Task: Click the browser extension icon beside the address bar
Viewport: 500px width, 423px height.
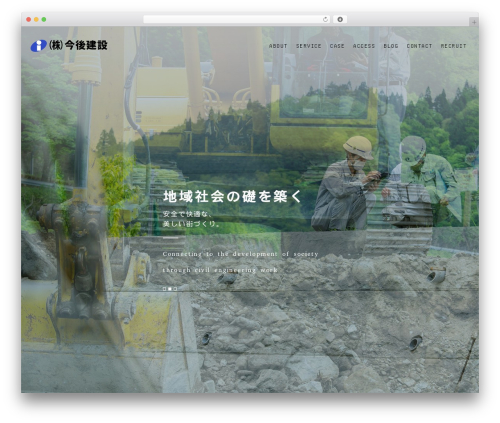Action: (340, 19)
